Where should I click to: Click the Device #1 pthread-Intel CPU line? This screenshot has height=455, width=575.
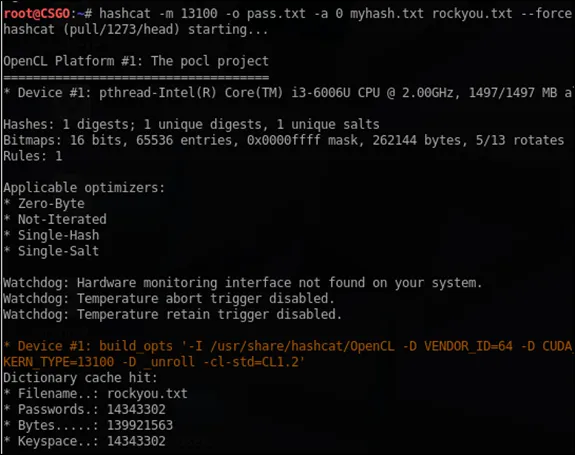[288, 93]
